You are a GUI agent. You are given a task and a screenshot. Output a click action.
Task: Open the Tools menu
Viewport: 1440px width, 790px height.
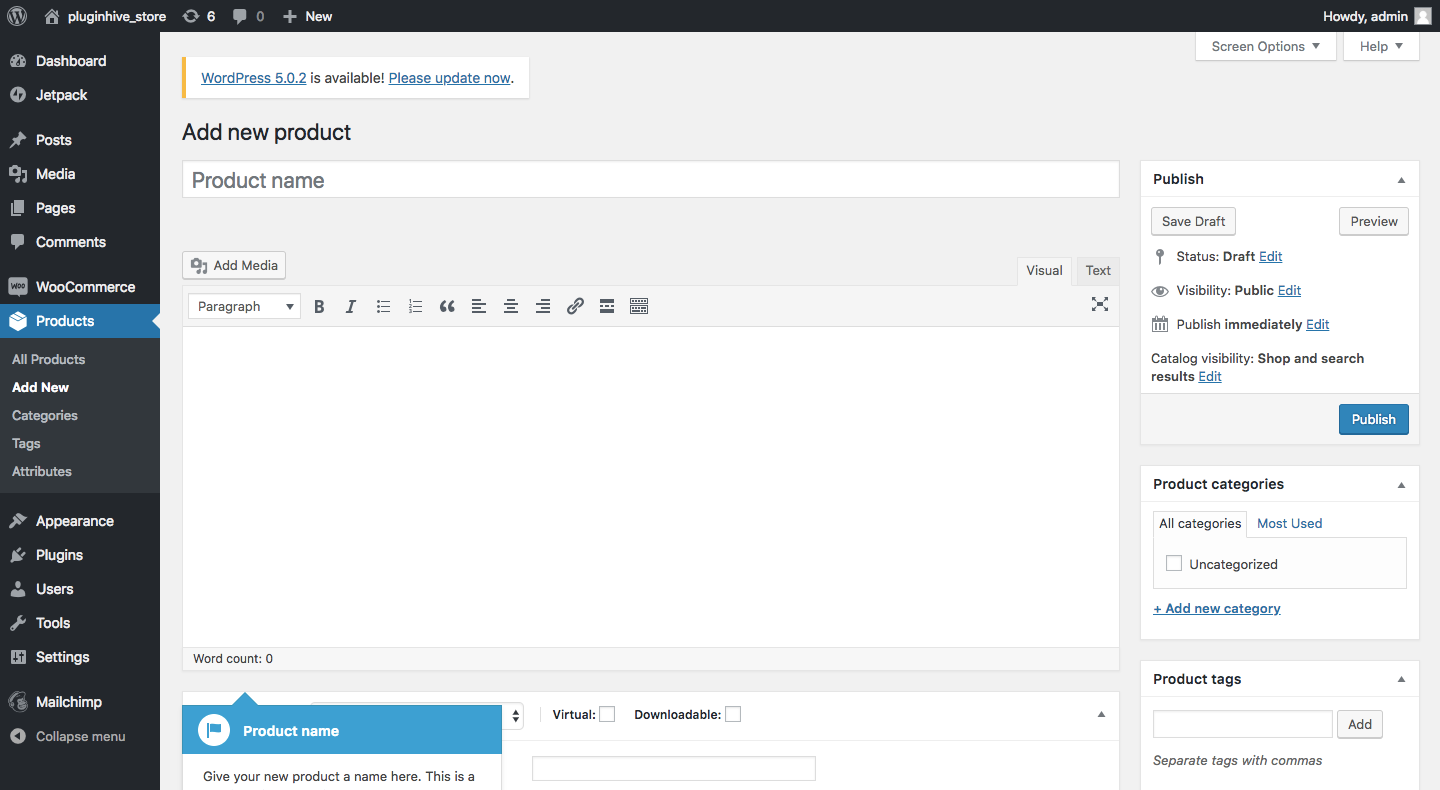coord(80,623)
